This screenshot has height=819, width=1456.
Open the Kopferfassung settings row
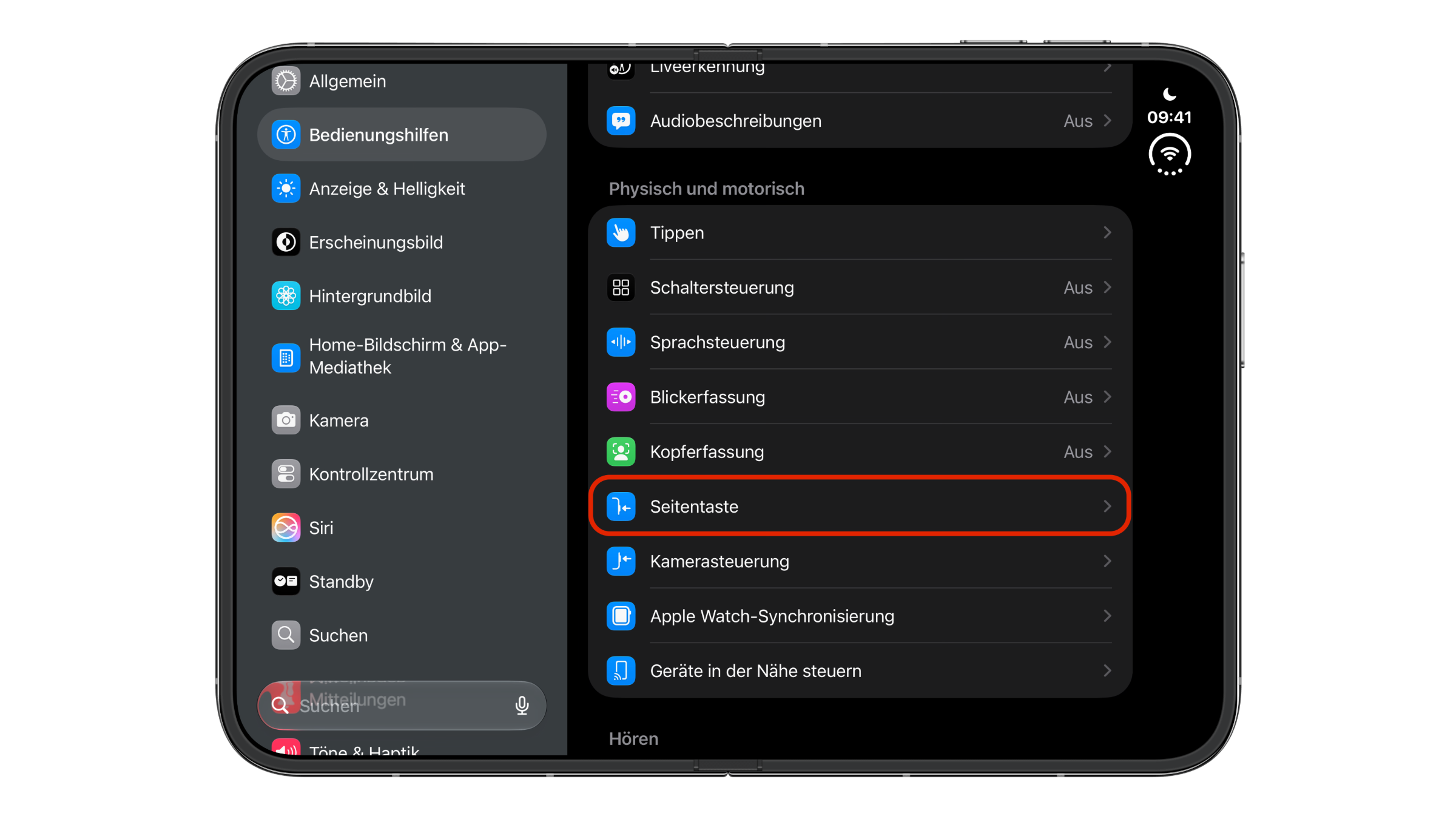pos(860,452)
